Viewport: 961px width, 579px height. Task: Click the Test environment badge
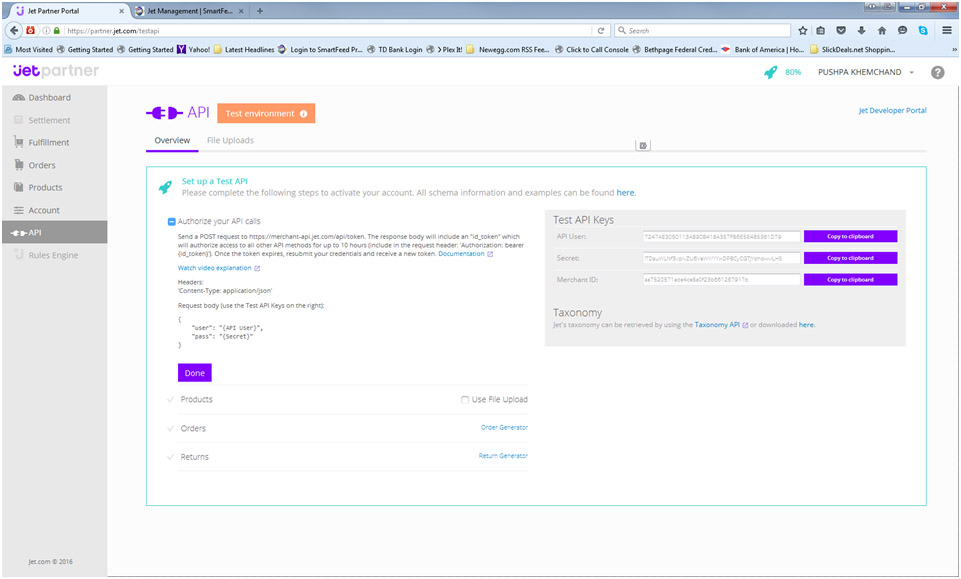[x=266, y=113]
